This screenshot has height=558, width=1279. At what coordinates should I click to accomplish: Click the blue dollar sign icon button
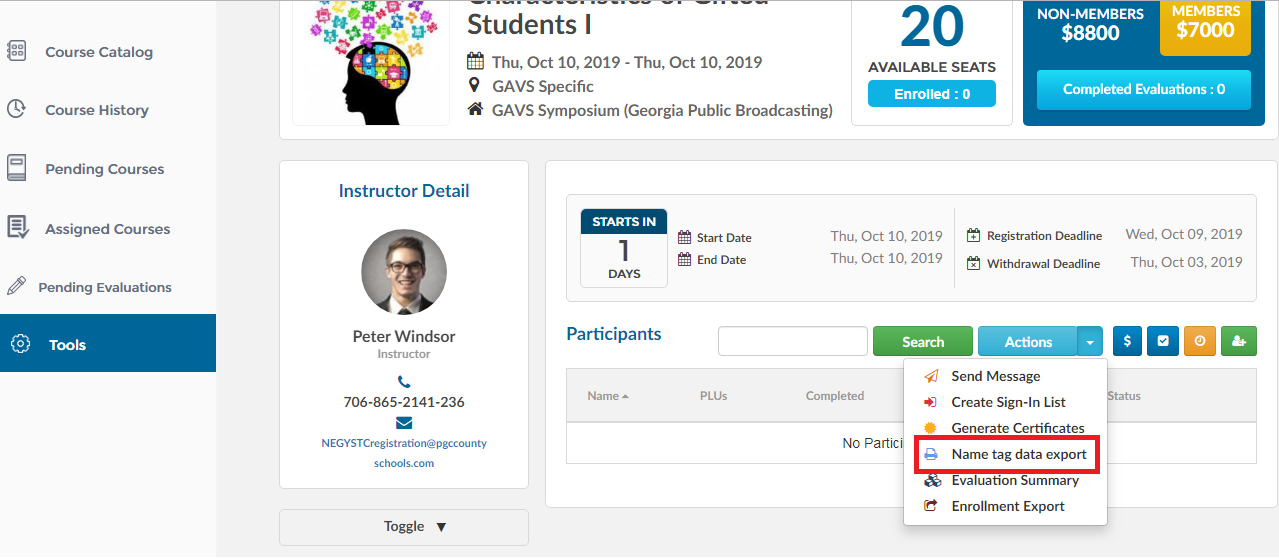pos(1127,341)
